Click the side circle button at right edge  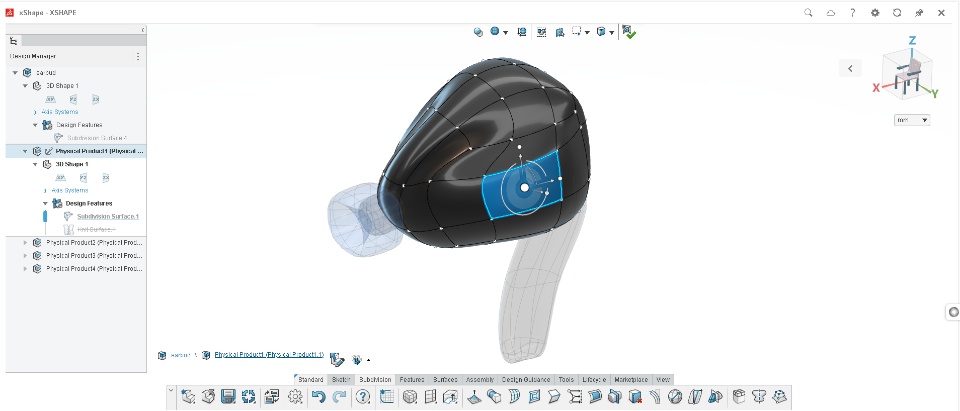point(953,312)
